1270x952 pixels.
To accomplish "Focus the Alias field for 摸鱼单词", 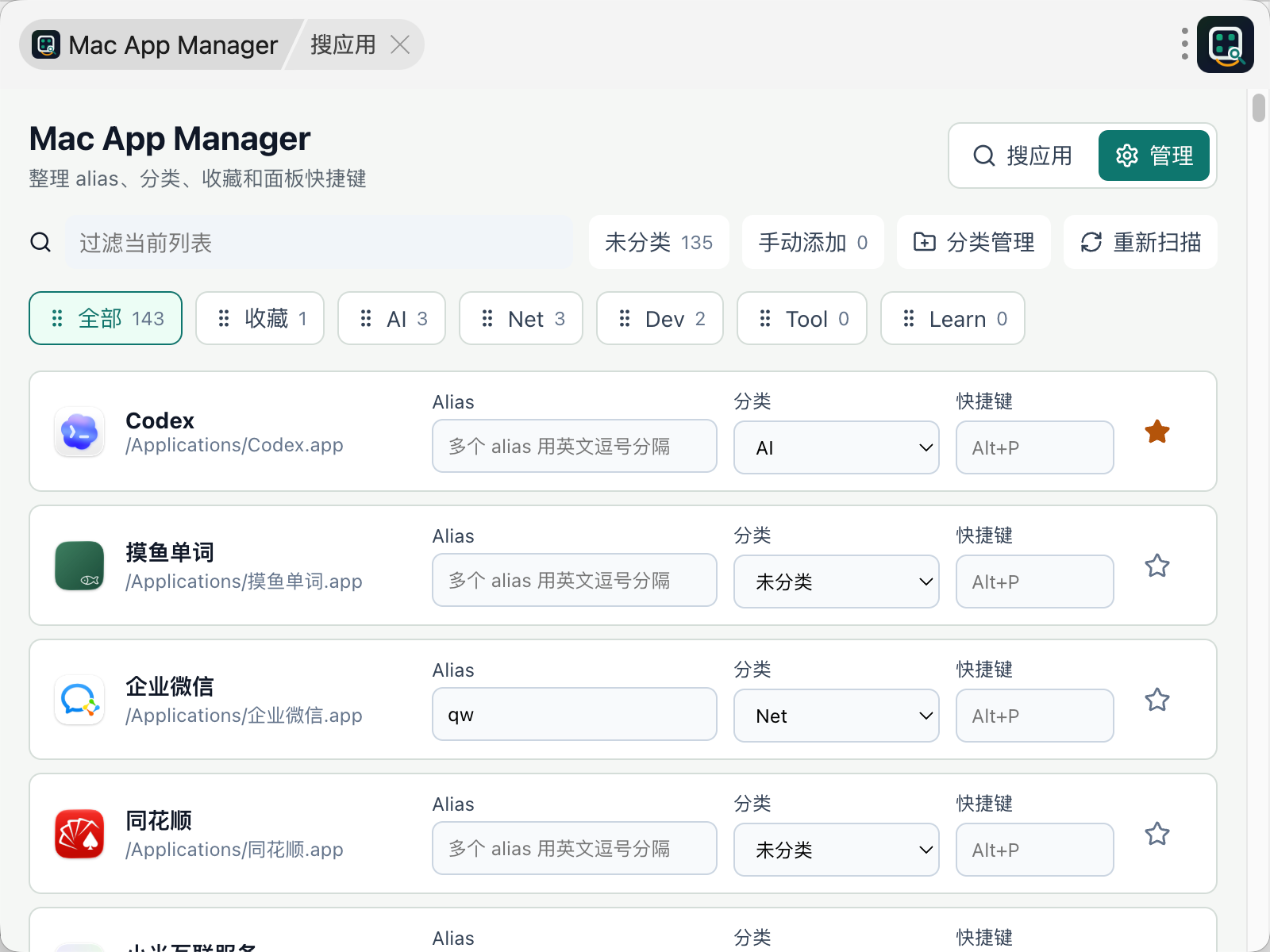I will tap(575, 580).
